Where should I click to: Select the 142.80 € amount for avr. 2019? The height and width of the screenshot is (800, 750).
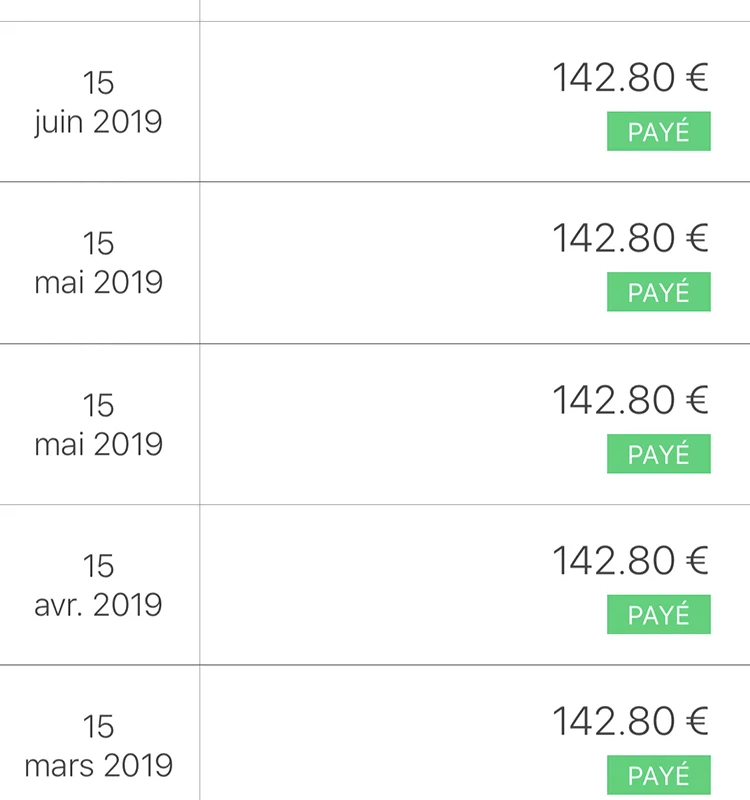[631, 561]
